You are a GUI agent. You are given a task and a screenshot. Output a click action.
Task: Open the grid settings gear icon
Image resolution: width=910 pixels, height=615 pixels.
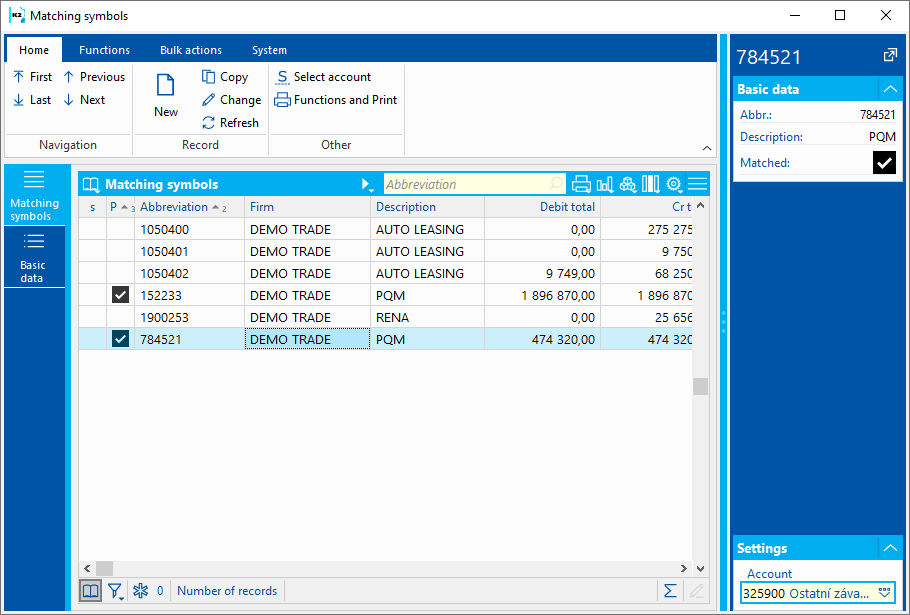674,184
